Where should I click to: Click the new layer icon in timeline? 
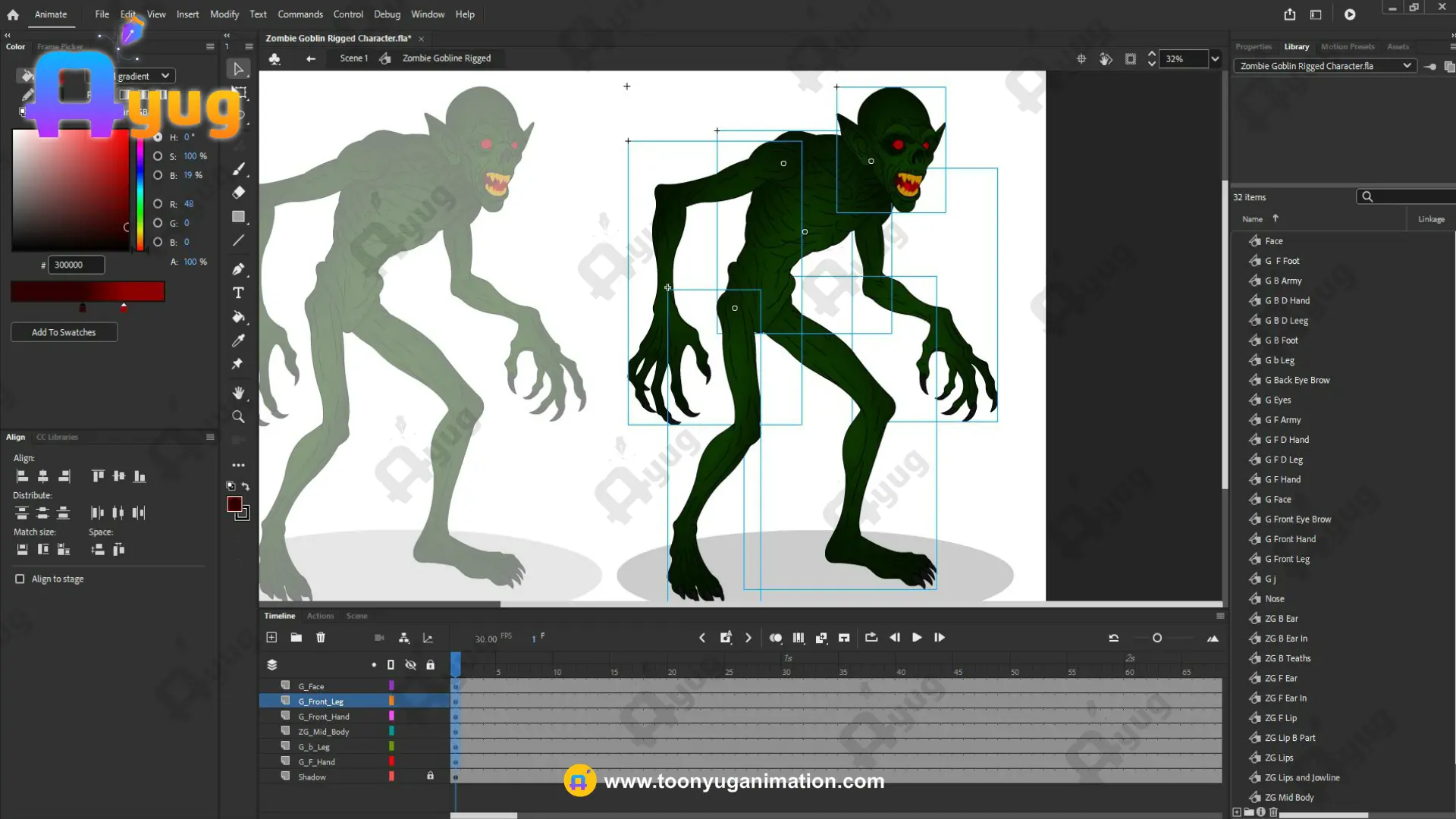point(271,638)
